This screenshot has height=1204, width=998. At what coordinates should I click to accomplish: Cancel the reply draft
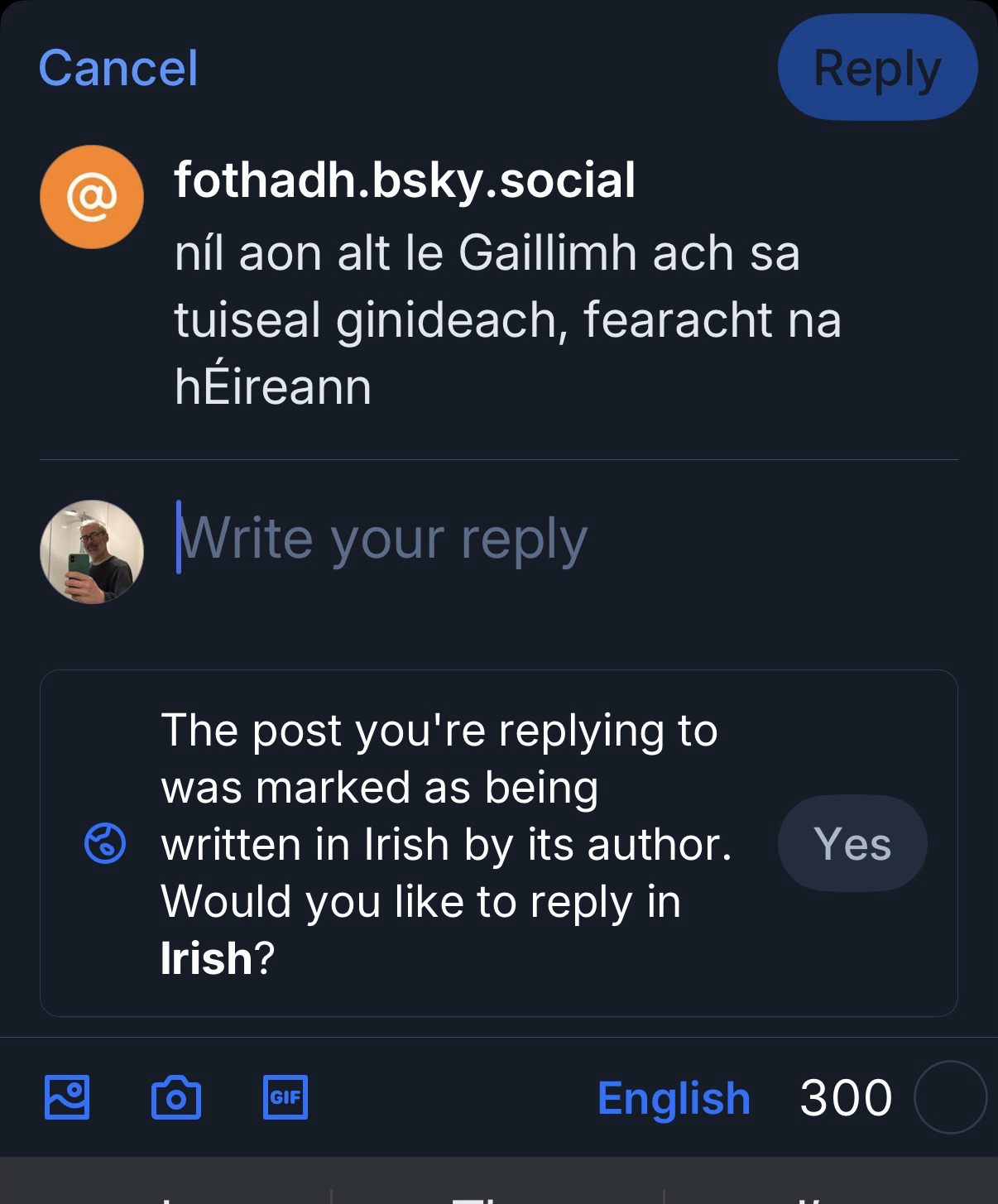[x=118, y=68]
